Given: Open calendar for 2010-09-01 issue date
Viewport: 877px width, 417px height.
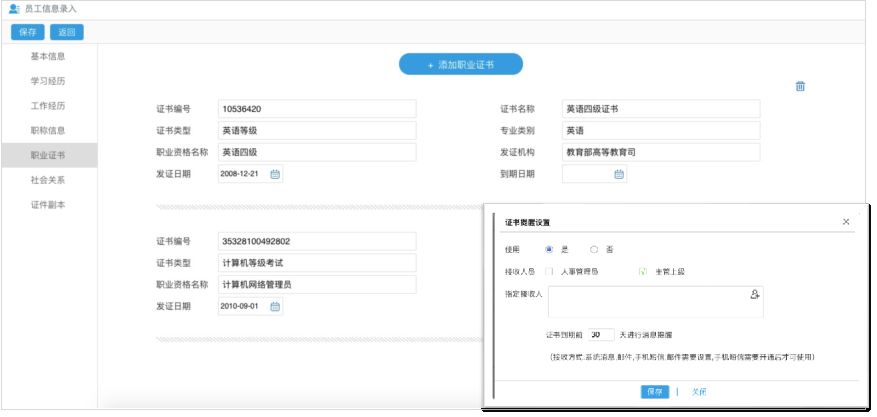Looking at the screenshot, I should pos(275,306).
